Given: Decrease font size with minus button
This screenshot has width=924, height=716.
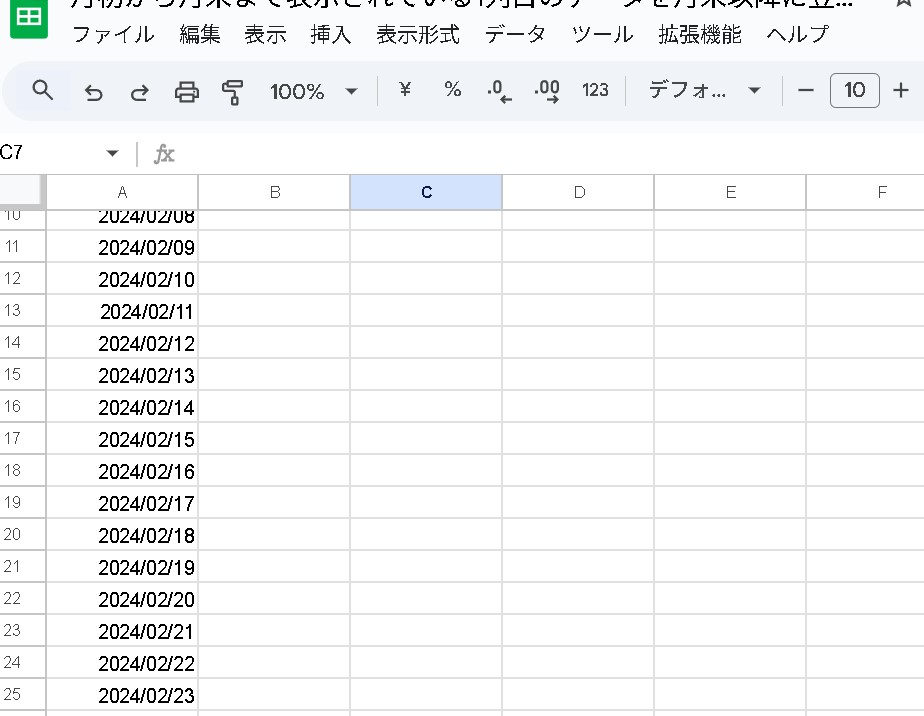Looking at the screenshot, I should pyautogui.click(x=806, y=91).
